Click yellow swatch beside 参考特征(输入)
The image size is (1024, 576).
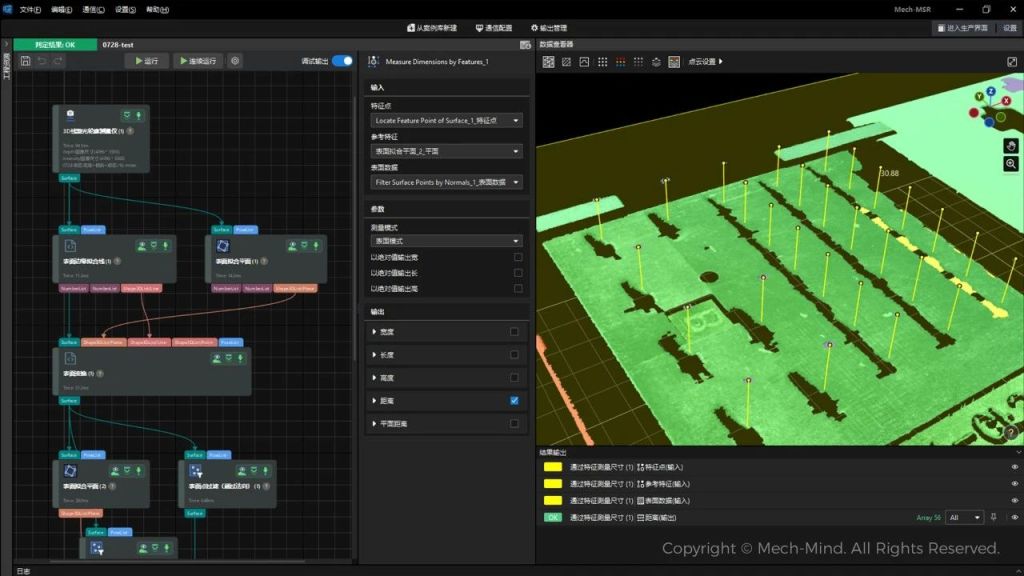552,484
